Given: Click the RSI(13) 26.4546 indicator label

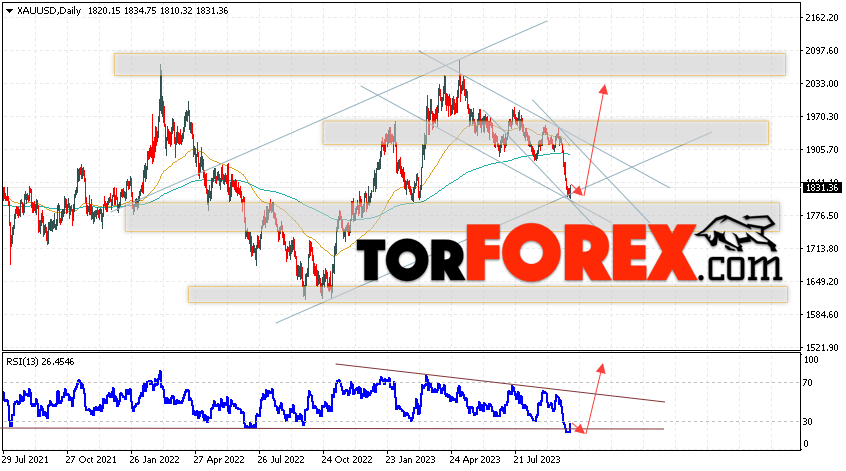Looking at the screenshot, I should tap(40, 361).
